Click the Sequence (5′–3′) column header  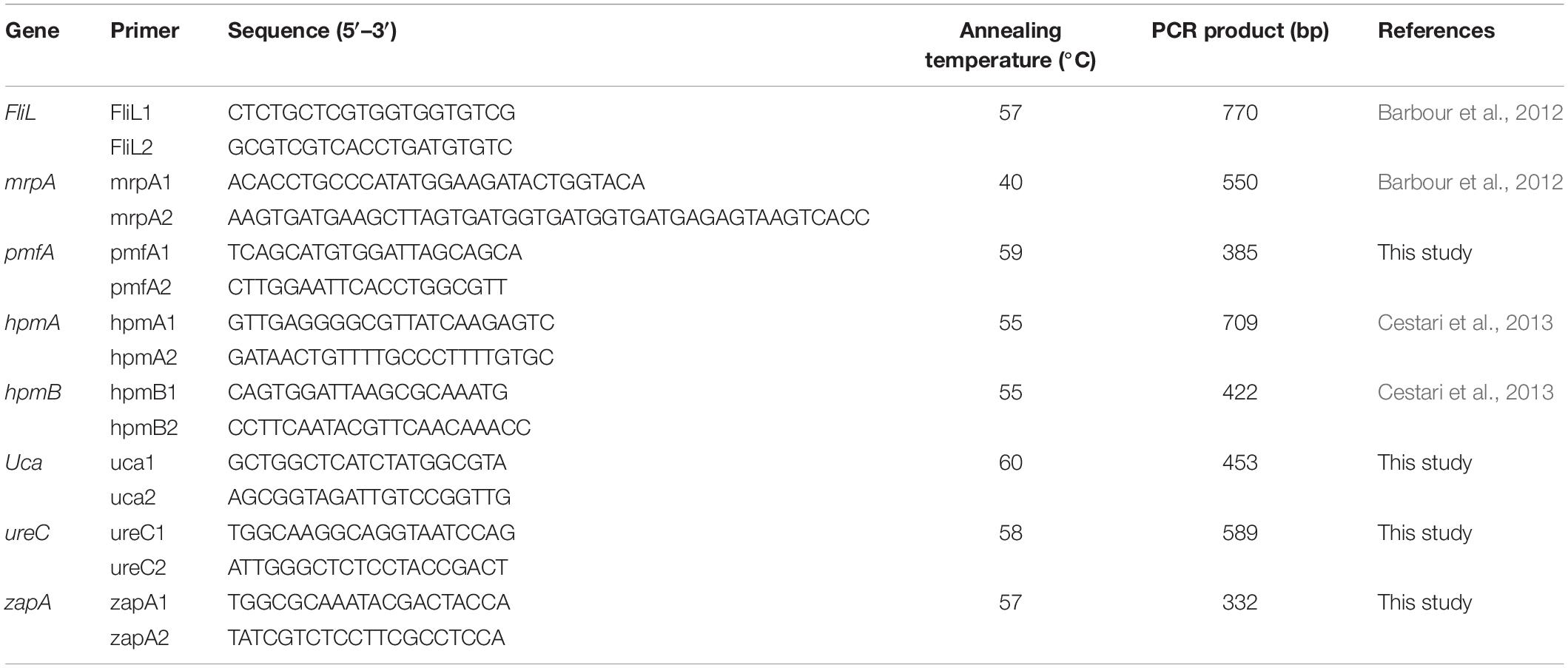click(312, 30)
